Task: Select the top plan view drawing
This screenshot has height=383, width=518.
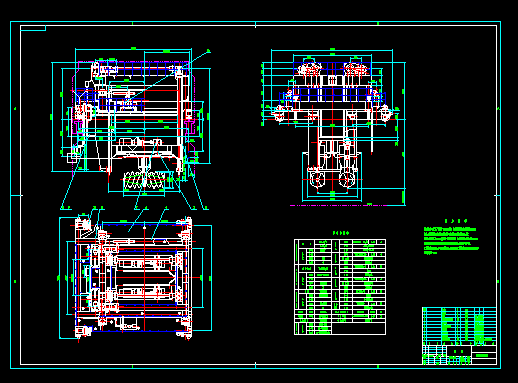Action: (135, 278)
